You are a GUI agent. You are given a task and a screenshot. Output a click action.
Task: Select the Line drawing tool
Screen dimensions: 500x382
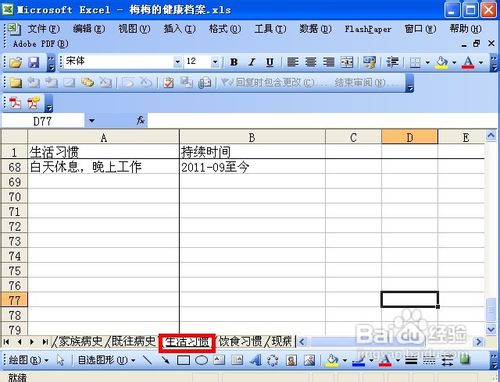[147, 360]
